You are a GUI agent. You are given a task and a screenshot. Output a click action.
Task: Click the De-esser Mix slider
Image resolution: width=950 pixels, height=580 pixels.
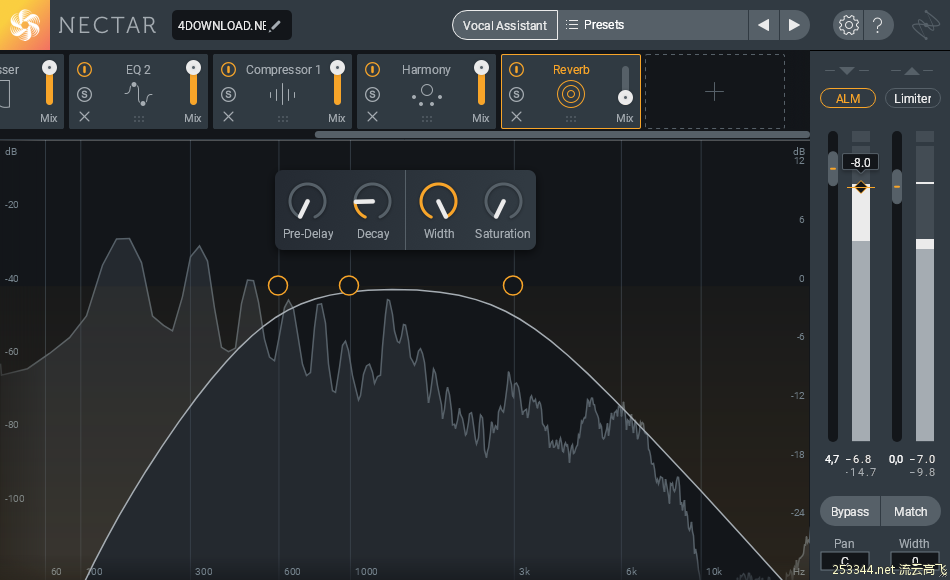click(49, 84)
